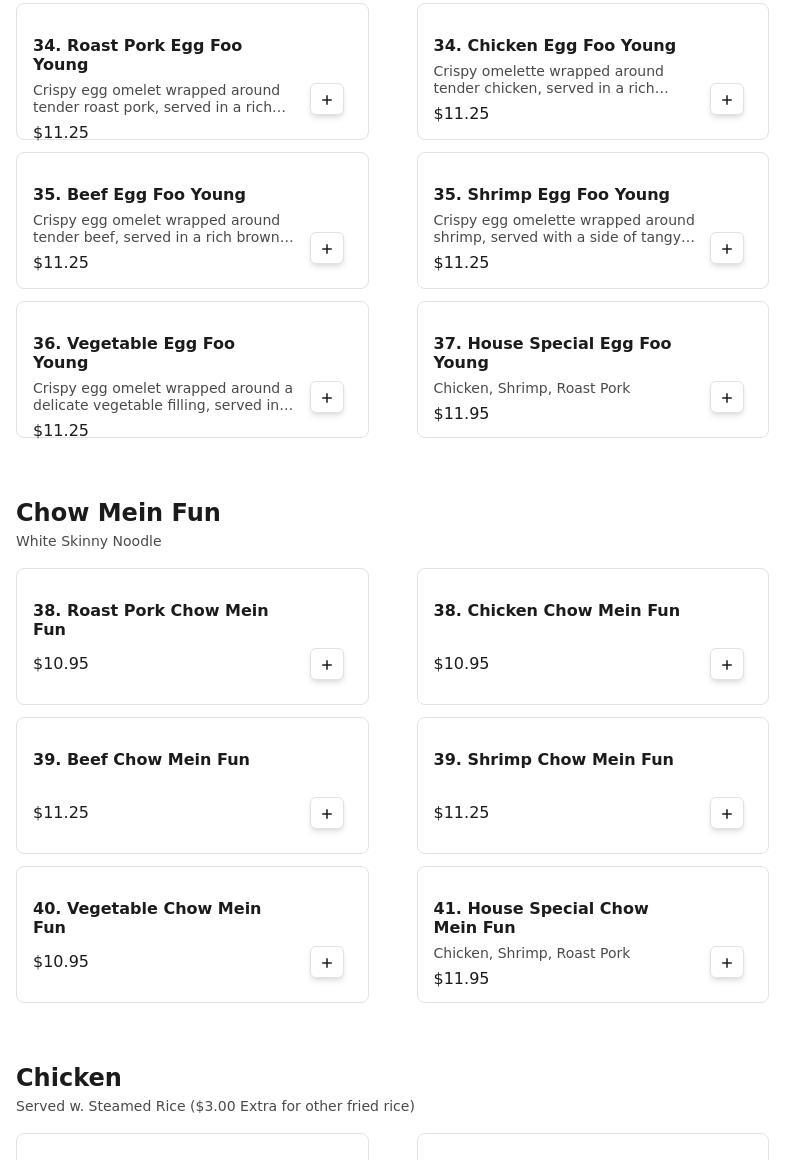The image size is (785, 1160).
Task: Click Vegetable Egg Foo Young description text
Action: point(163,397)
